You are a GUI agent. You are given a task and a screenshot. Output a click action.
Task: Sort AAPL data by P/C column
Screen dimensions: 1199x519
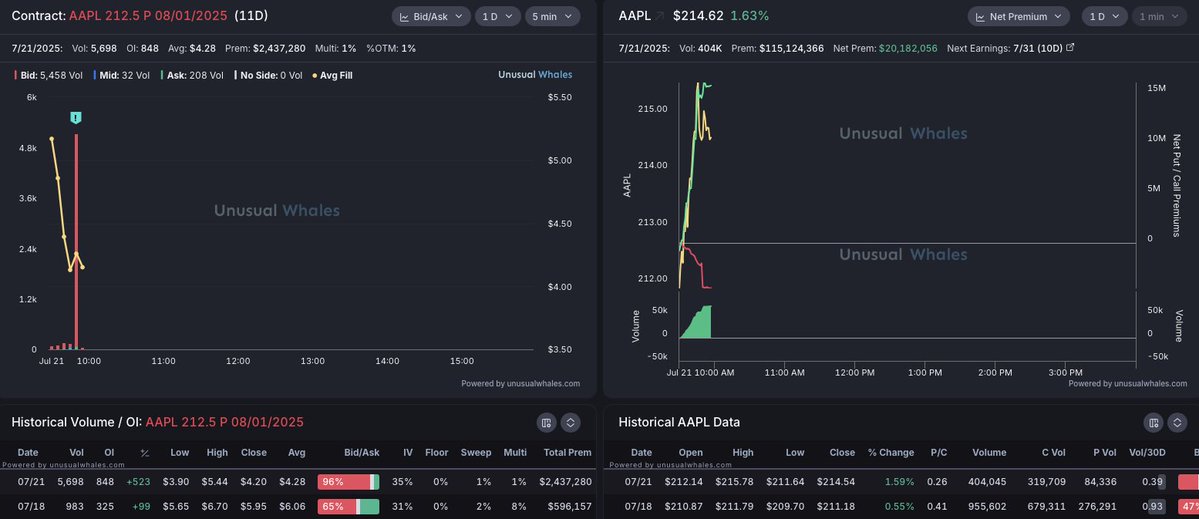pos(939,453)
